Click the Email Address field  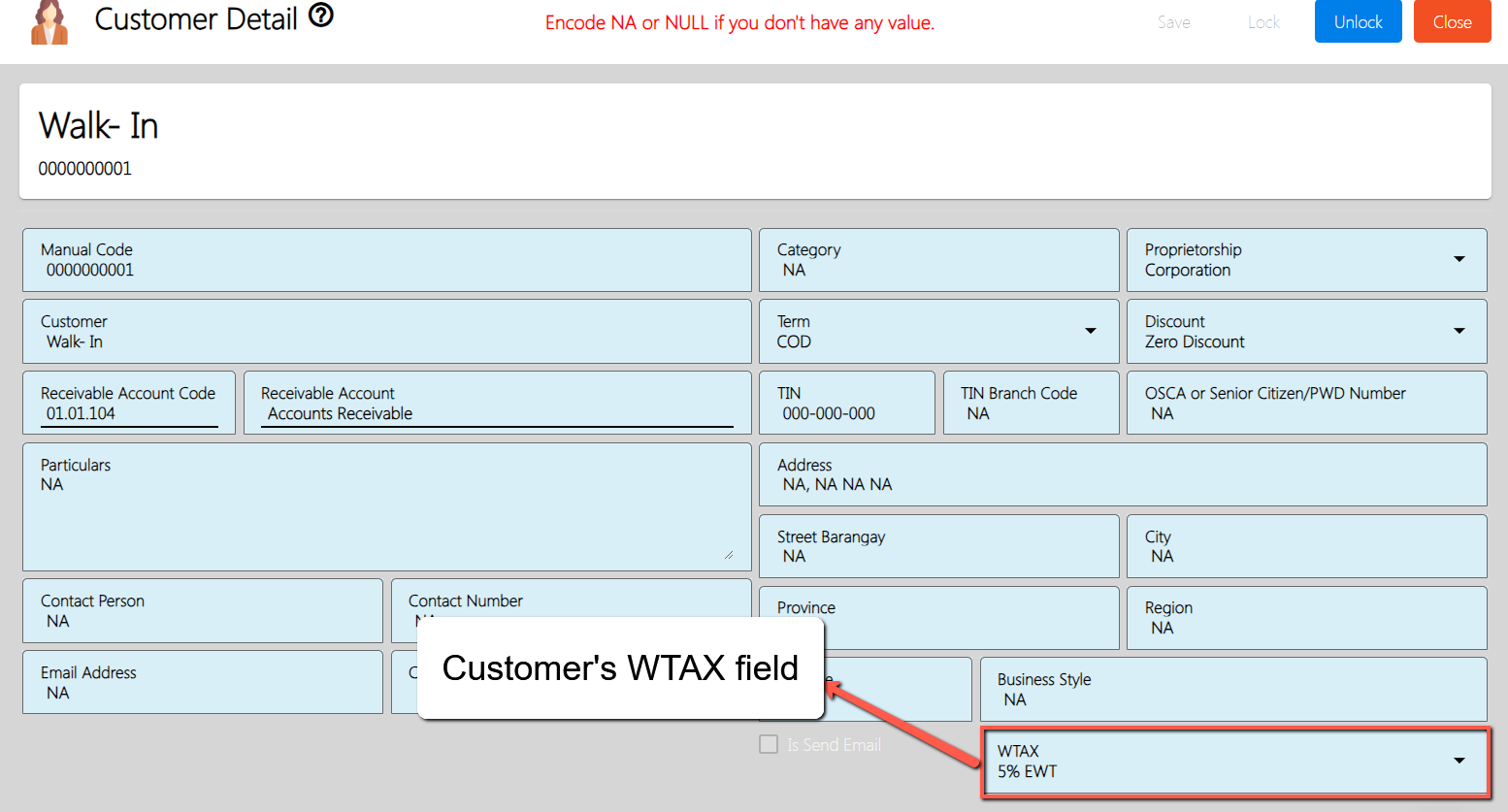coord(202,693)
